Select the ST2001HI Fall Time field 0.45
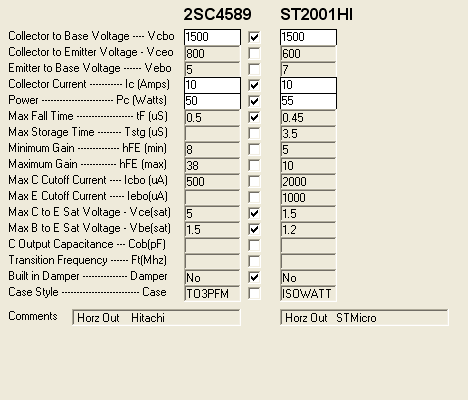This screenshot has width=468, height=400. (x=308, y=117)
